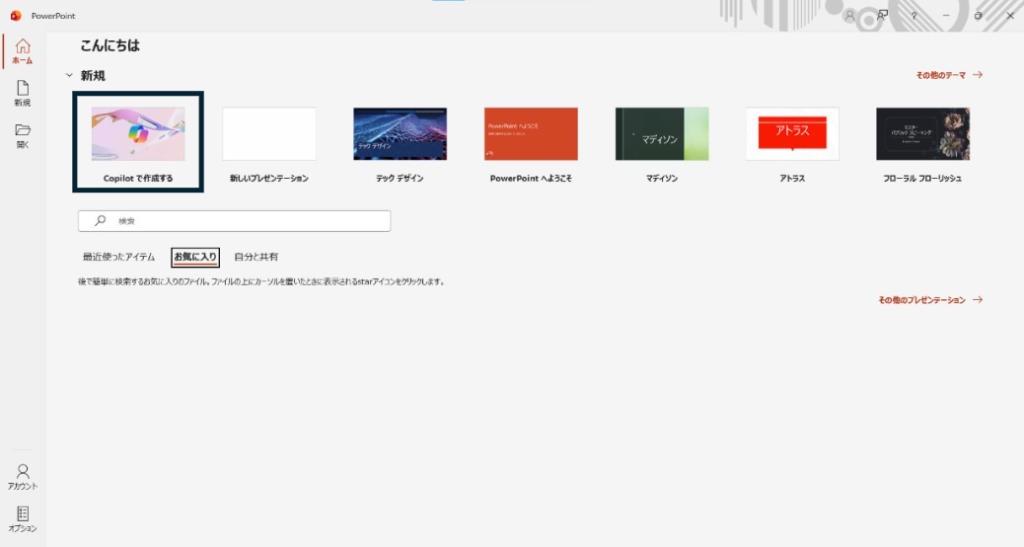The image size is (1024, 547).
Task: Switch to the 自分と共有 tab
Action: [x=256, y=257]
